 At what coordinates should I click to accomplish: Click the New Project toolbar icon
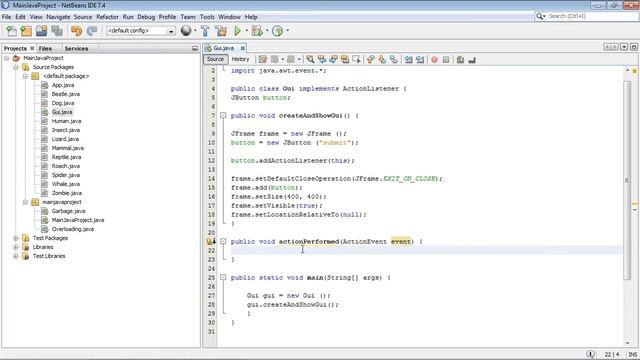click(x=26, y=31)
